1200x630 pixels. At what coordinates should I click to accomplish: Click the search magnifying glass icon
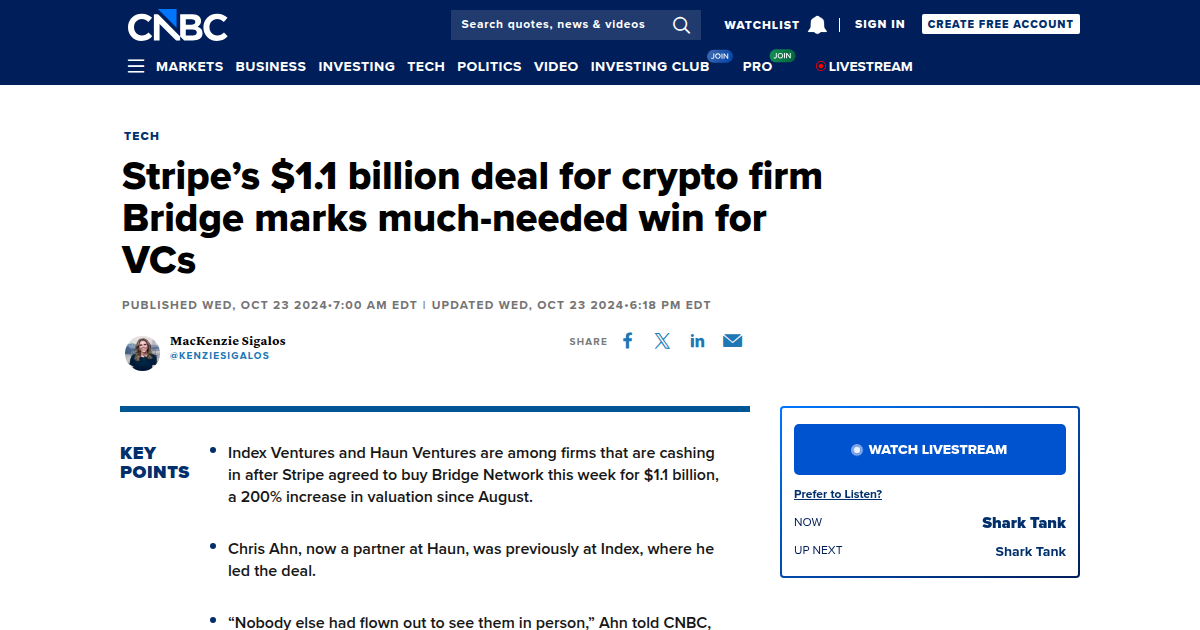pyautogui.click(x=681, y=25)
